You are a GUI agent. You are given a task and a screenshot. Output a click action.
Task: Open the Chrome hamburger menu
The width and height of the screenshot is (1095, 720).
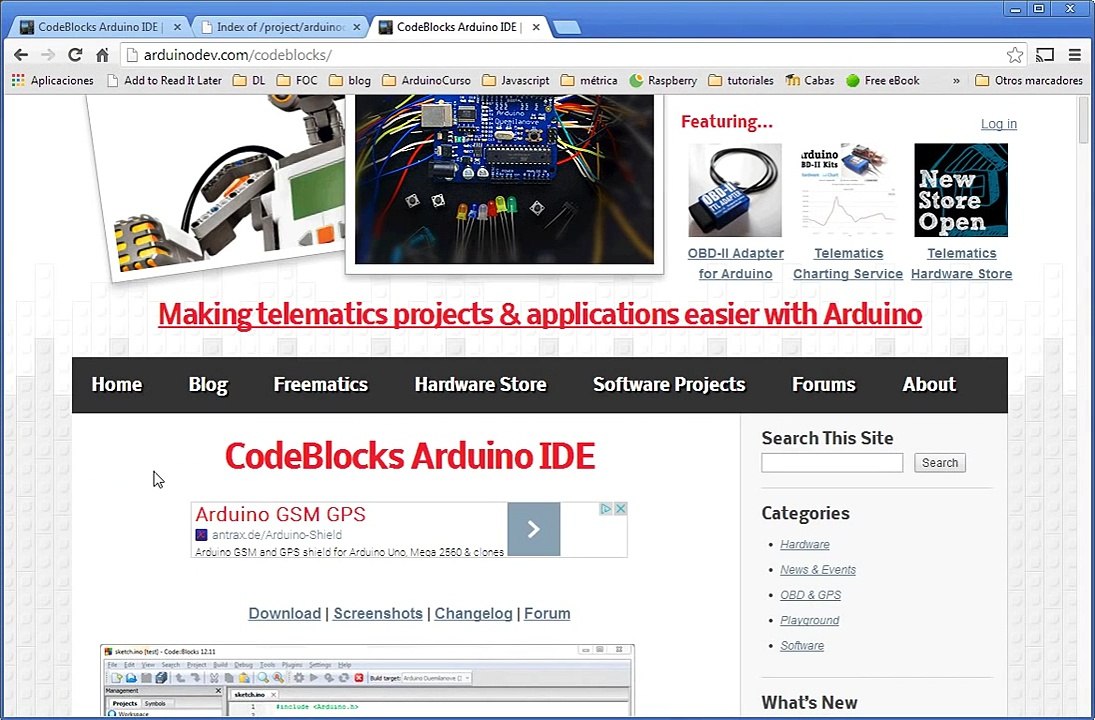pyautogui.click(x=1075, y=54)
